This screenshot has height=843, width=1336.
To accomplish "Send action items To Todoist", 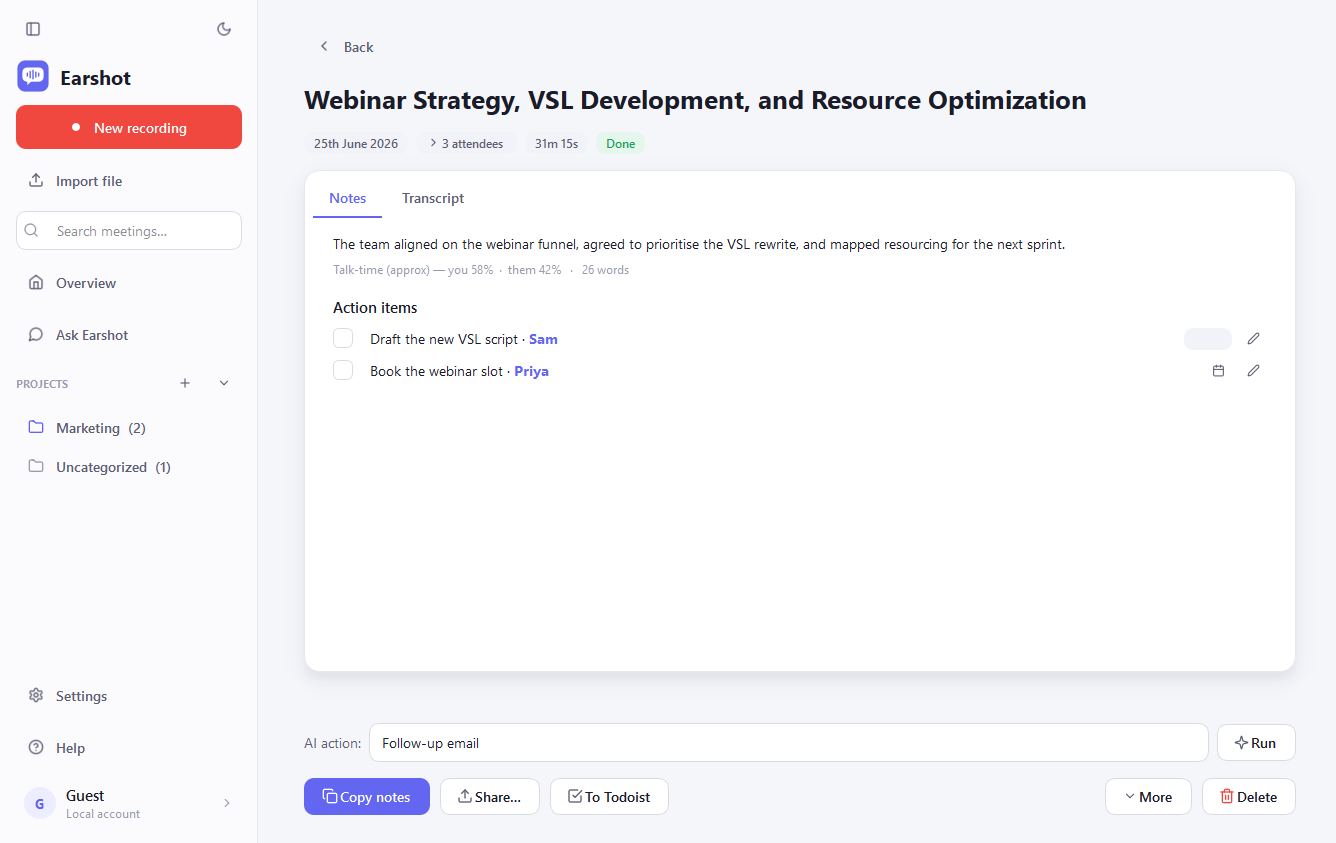I will click(x=609, y=797).
